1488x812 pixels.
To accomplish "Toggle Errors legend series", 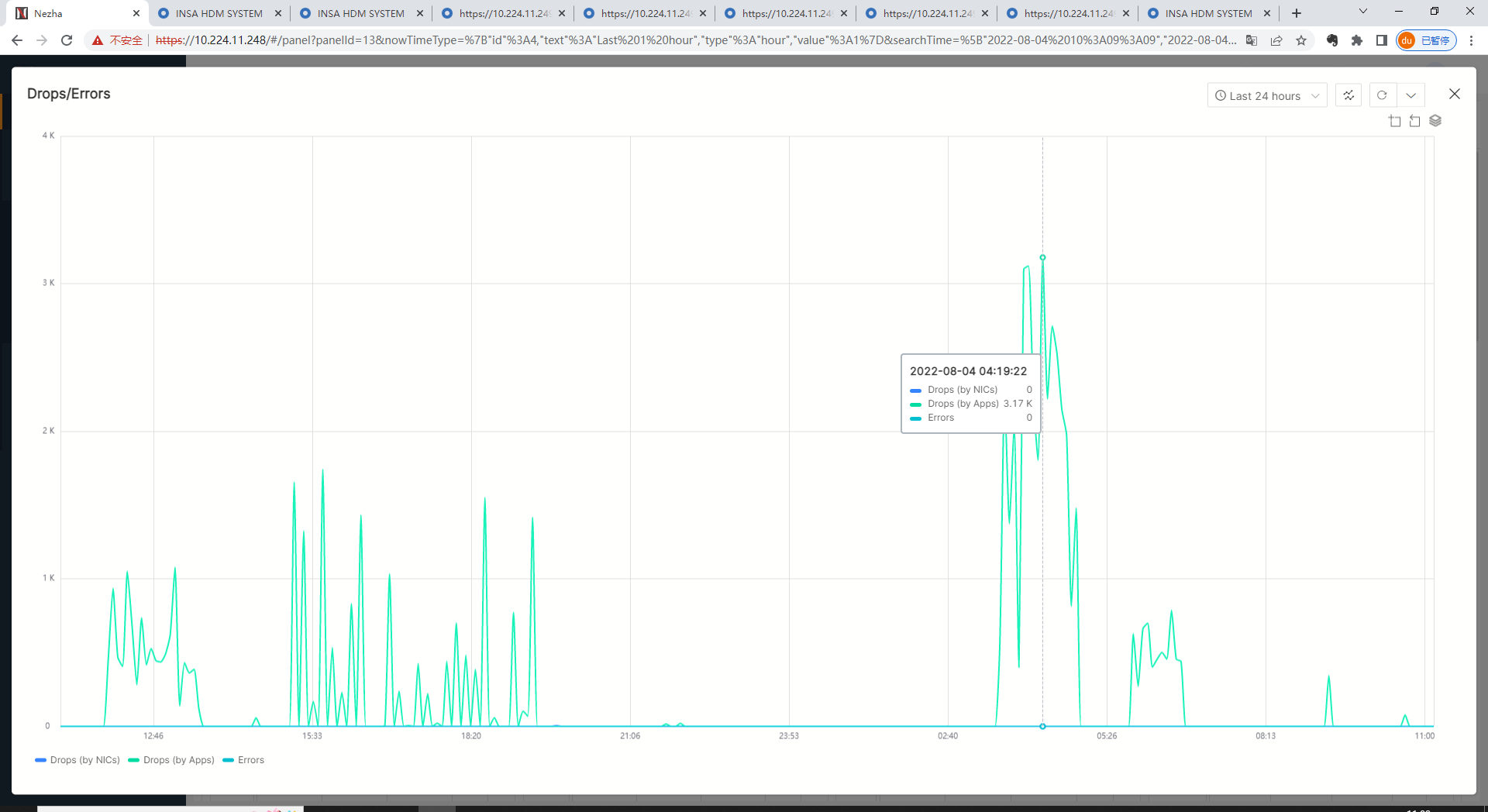I will pos(243,760).
